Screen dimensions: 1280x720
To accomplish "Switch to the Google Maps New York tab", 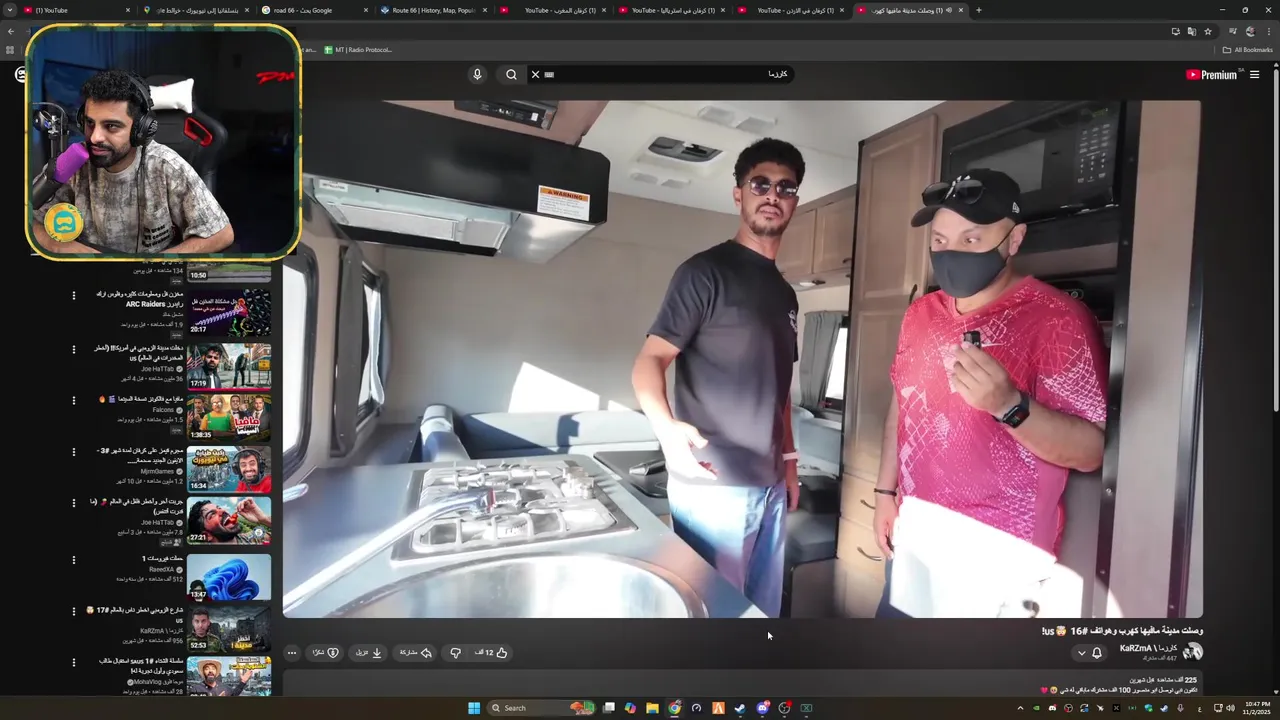I will pos(194,10).
